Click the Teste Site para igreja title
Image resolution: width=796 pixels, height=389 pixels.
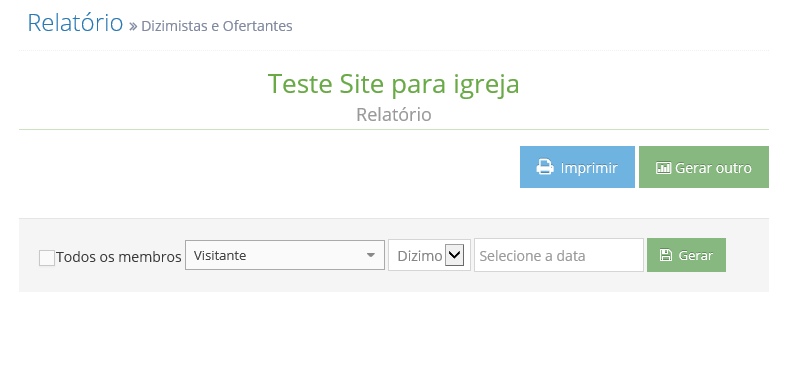click(x=393, y=84)
